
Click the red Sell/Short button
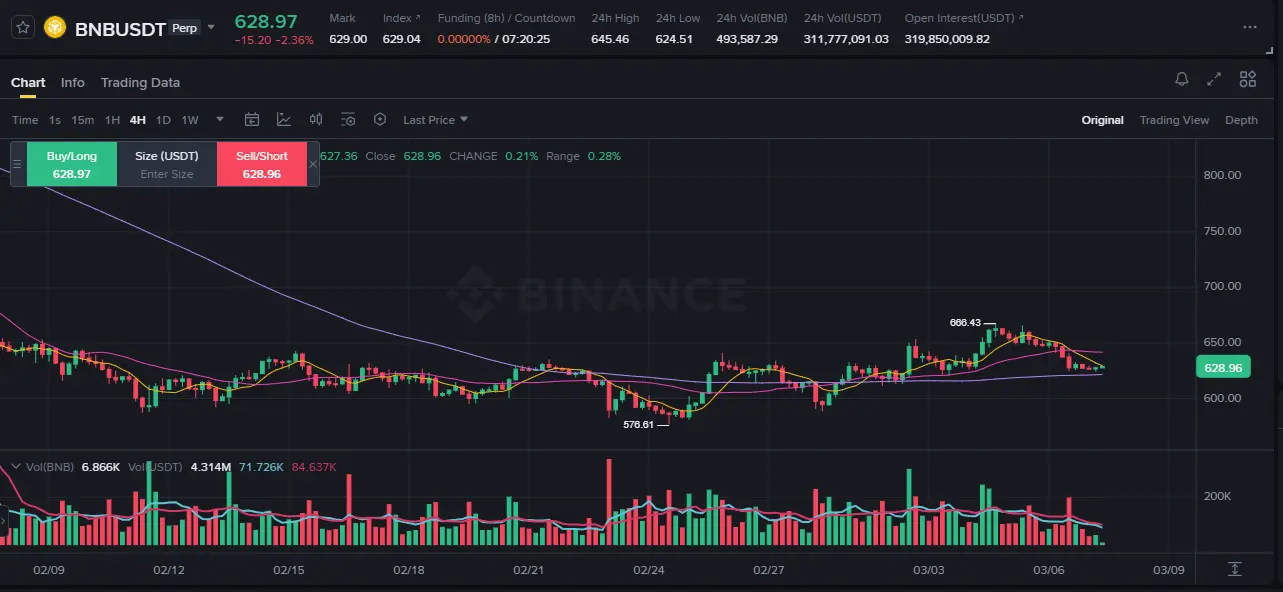point(261,164)
